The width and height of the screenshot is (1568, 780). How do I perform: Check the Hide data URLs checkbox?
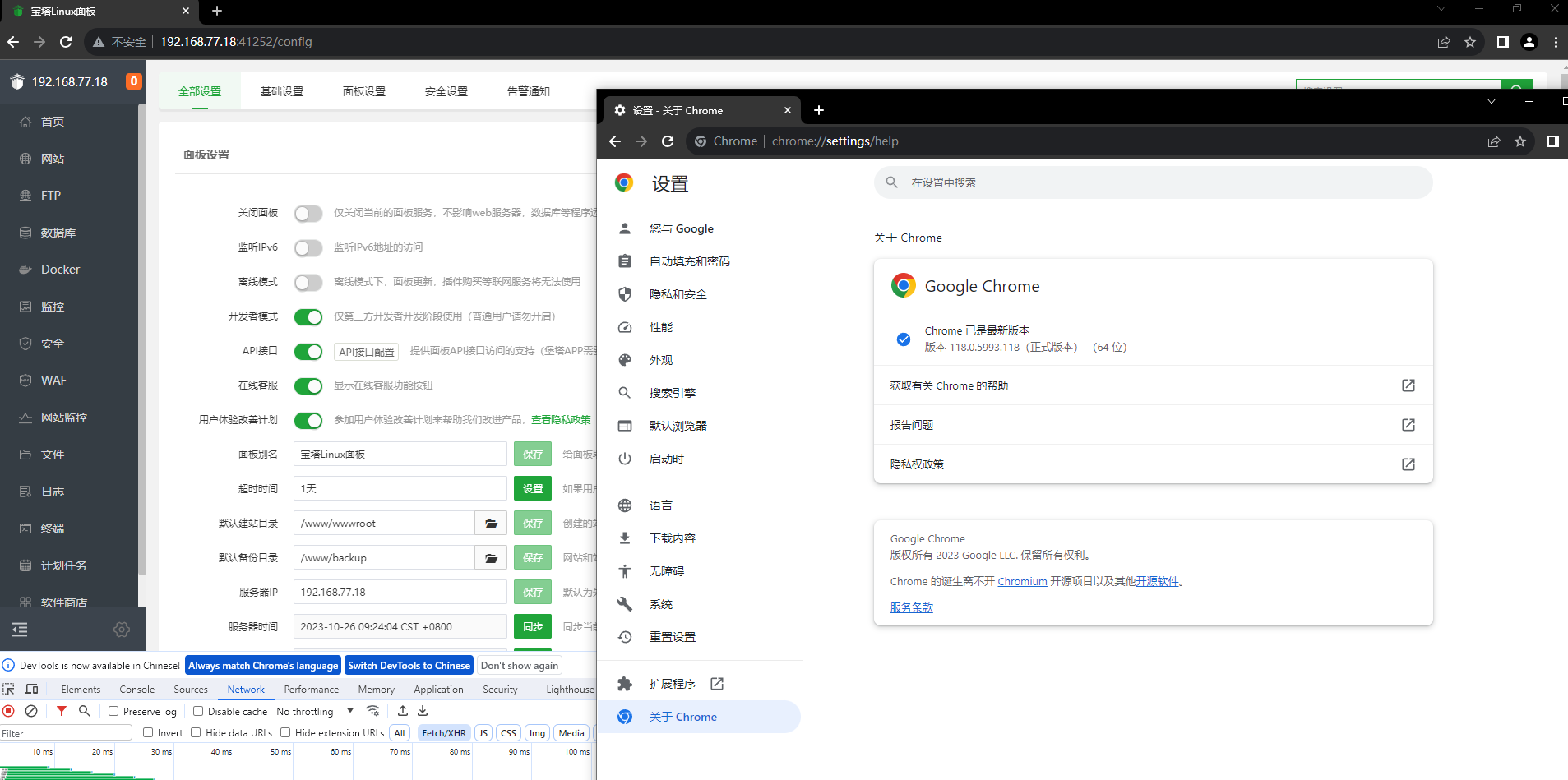(x=196, y=732)
